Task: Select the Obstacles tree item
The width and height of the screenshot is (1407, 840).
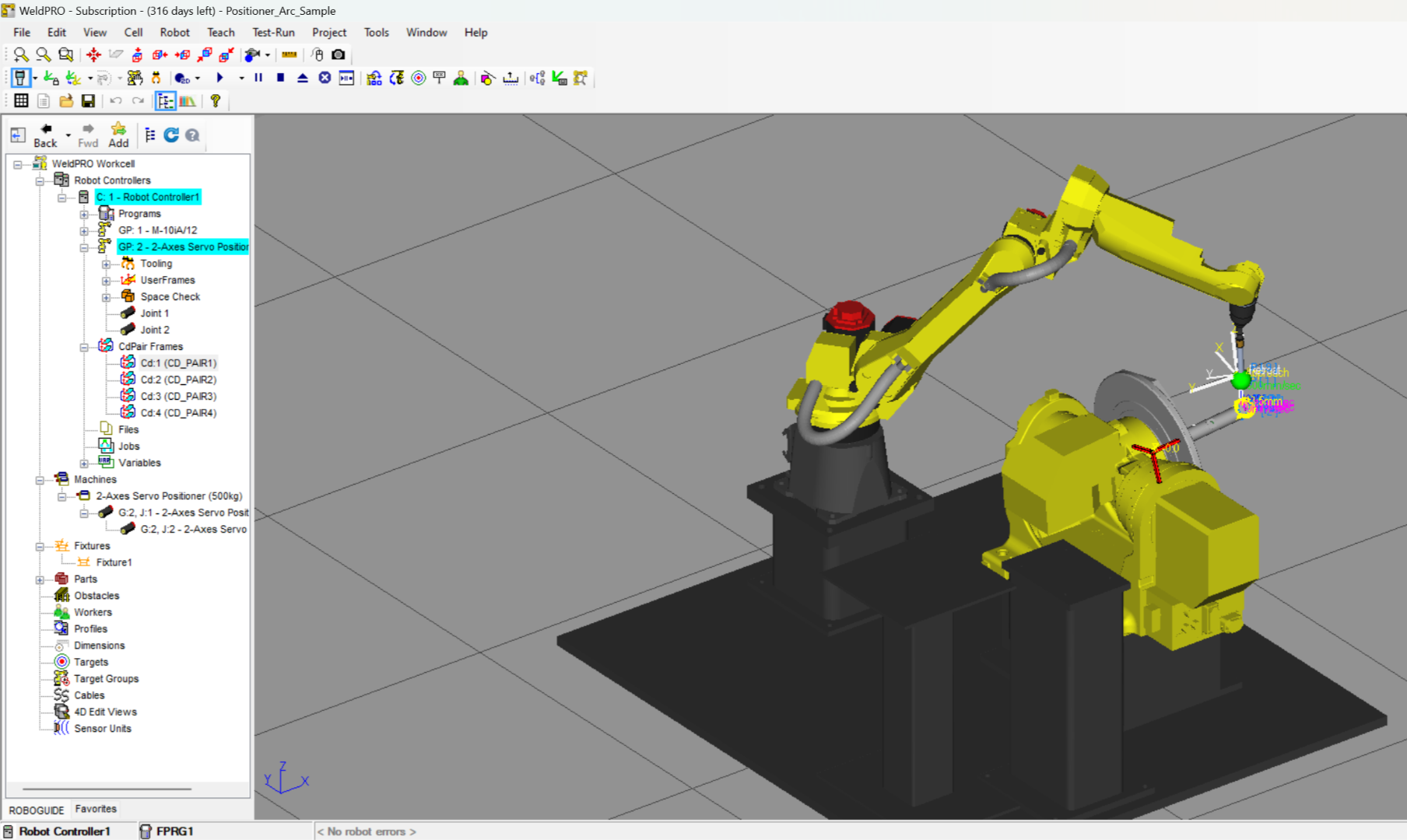Action: [96, 596]
